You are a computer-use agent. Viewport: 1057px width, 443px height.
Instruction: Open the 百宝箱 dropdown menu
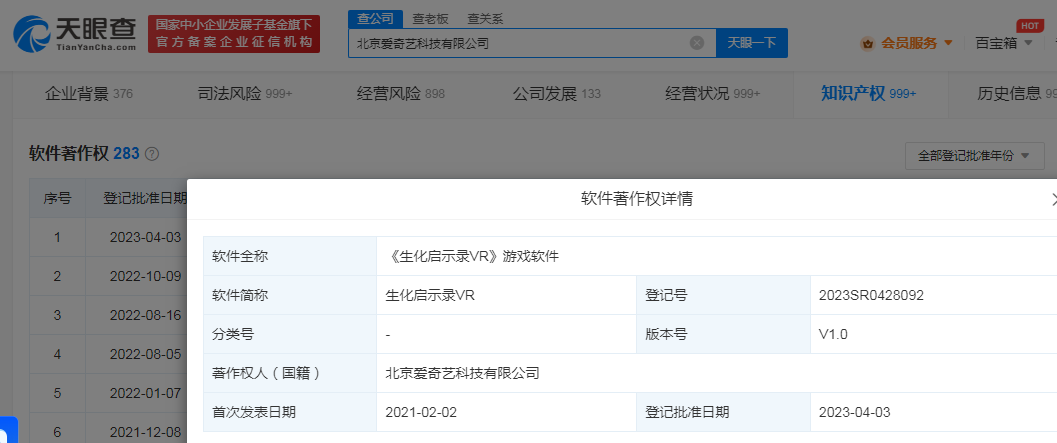pos(1004,43)
